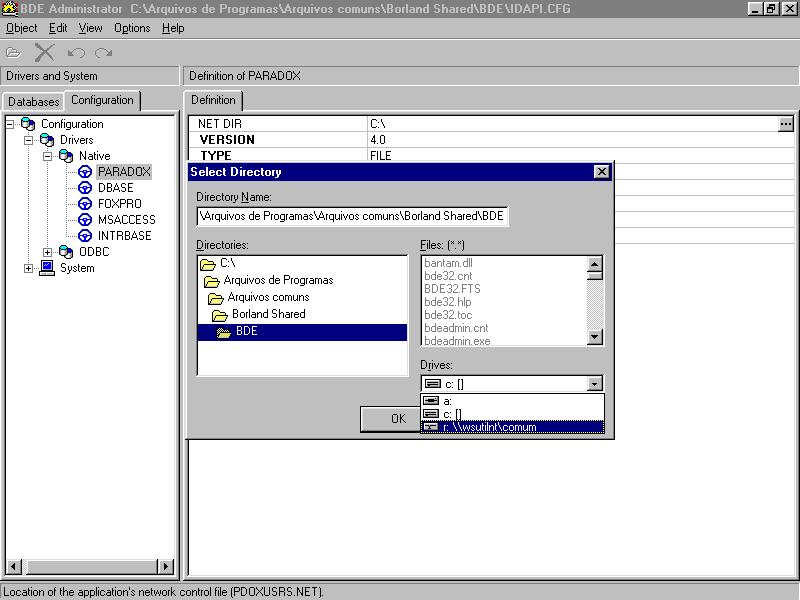The height and width of the screenshot is (600, 800).
Task: Open the Drives dropdown arrow
Action: click(x=595, y=384)
